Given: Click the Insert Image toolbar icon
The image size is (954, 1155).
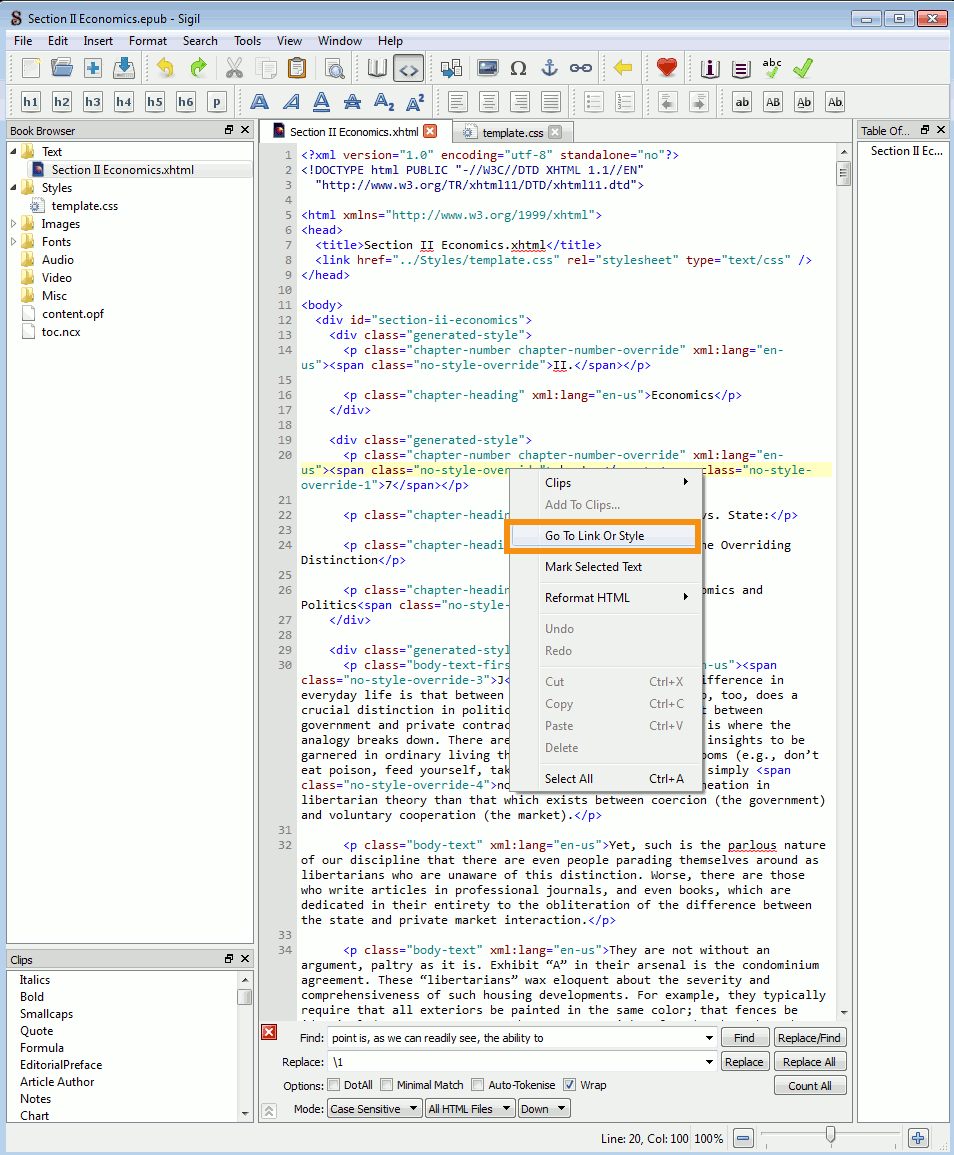Looking at the screenshot, I should (x=487, y=68).
